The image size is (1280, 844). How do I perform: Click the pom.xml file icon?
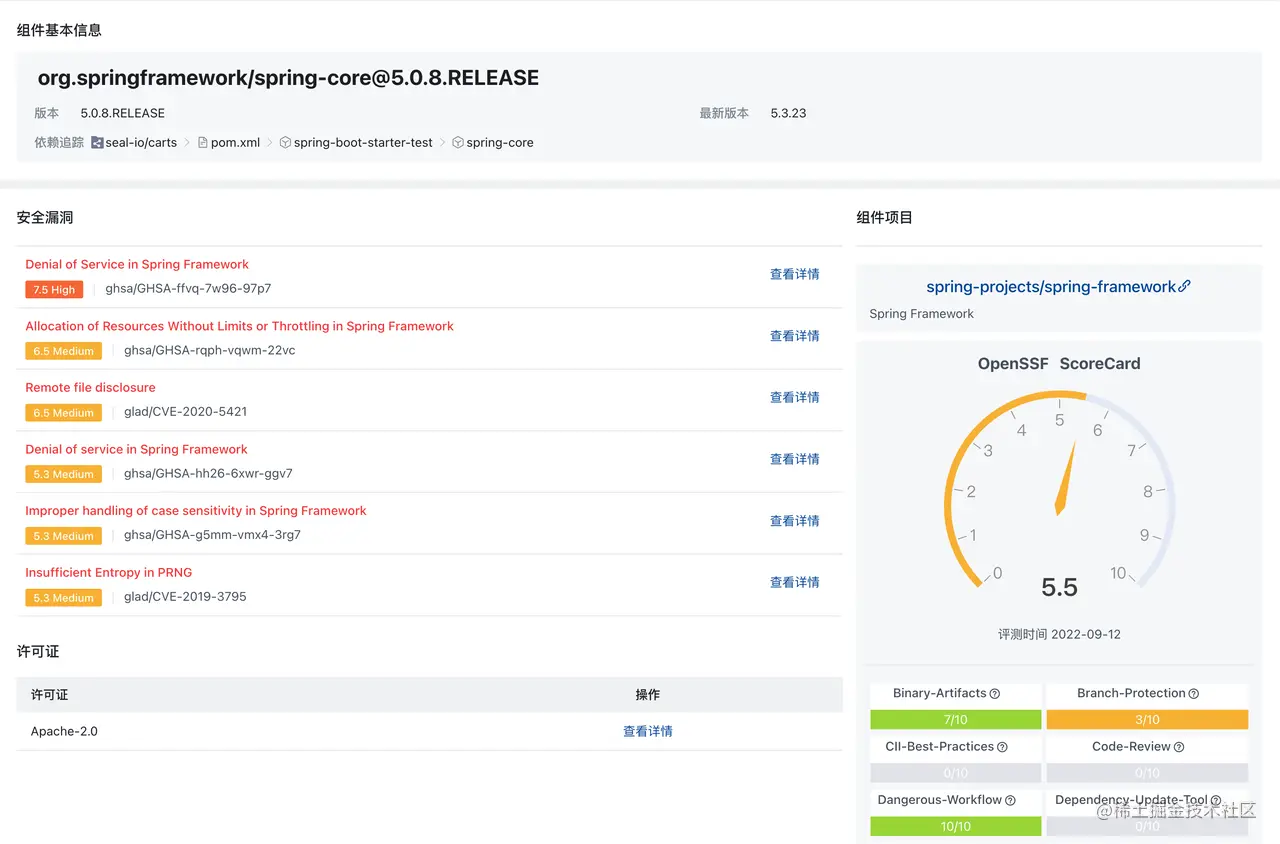[x=203, y=143]
